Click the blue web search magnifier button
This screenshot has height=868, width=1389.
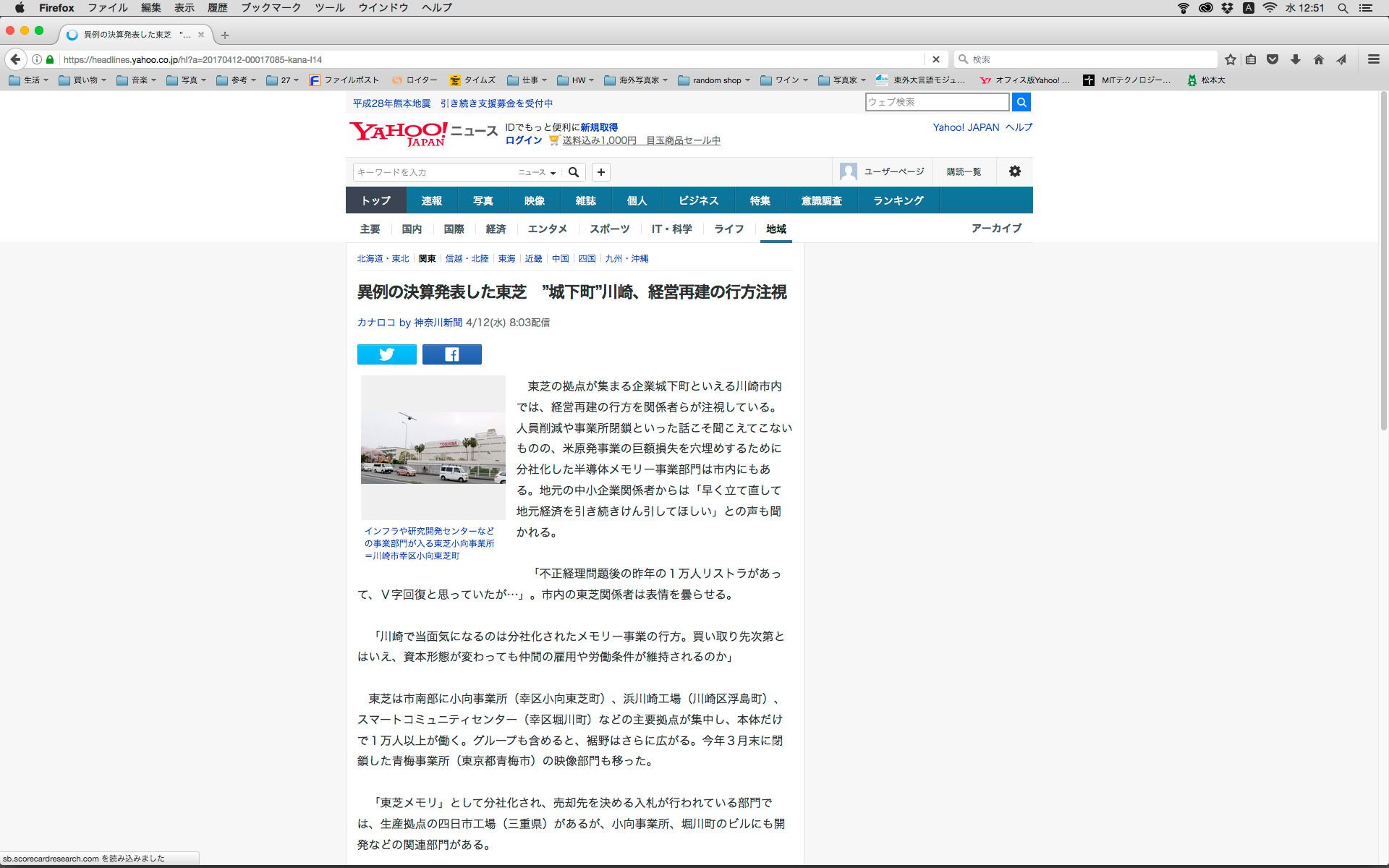pos(1021,102)
